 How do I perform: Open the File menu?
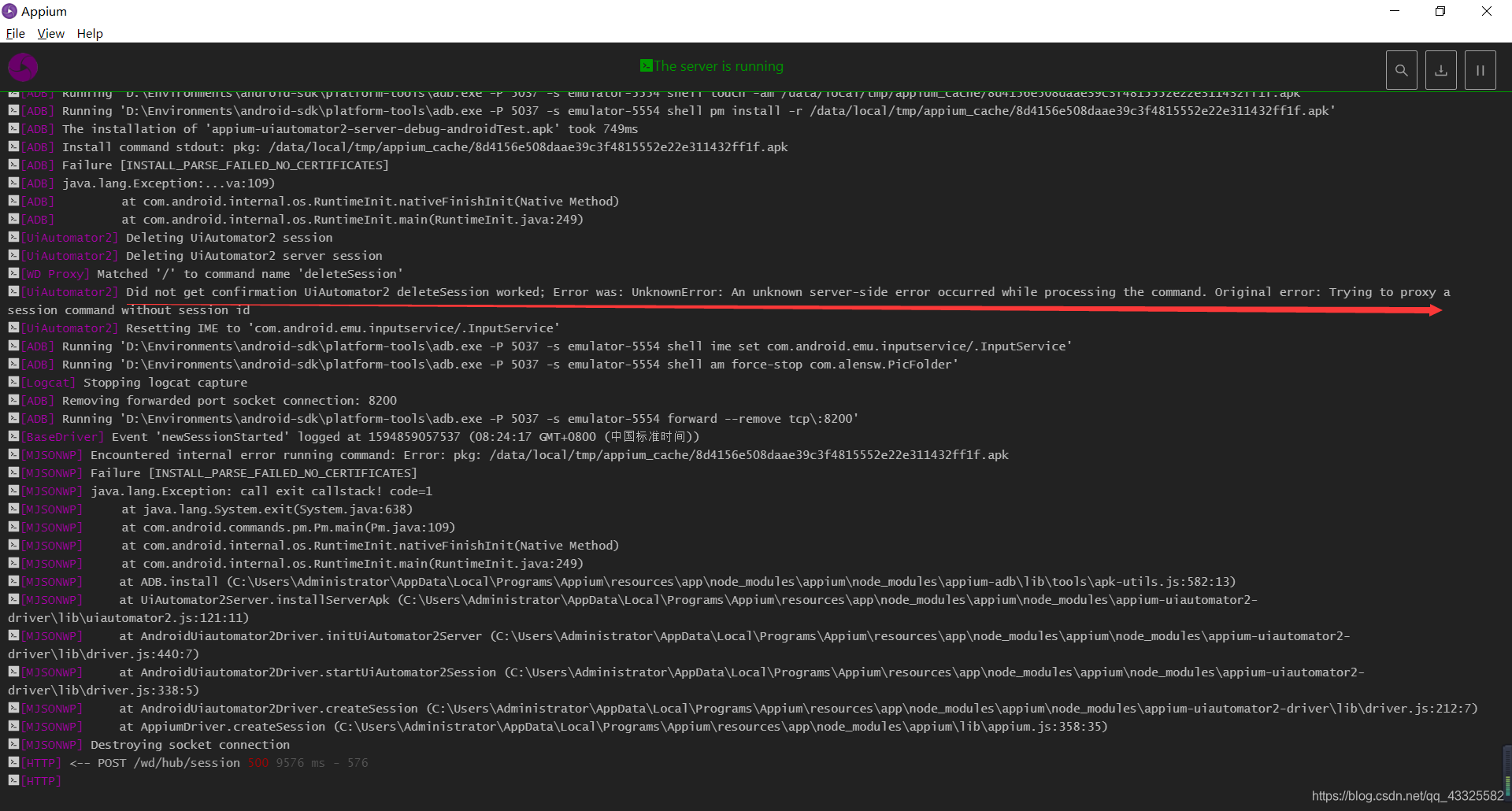(16, 33)
